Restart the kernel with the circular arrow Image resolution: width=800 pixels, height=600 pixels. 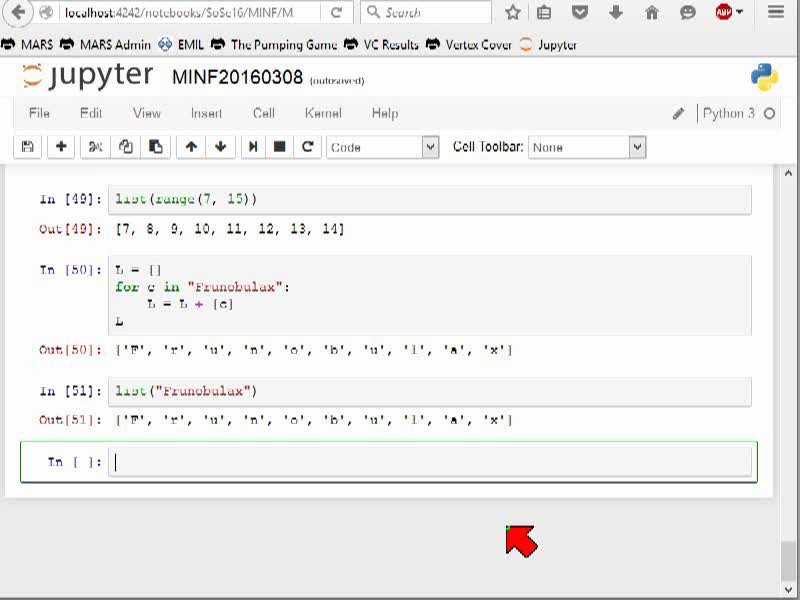[x=307, y=147]
